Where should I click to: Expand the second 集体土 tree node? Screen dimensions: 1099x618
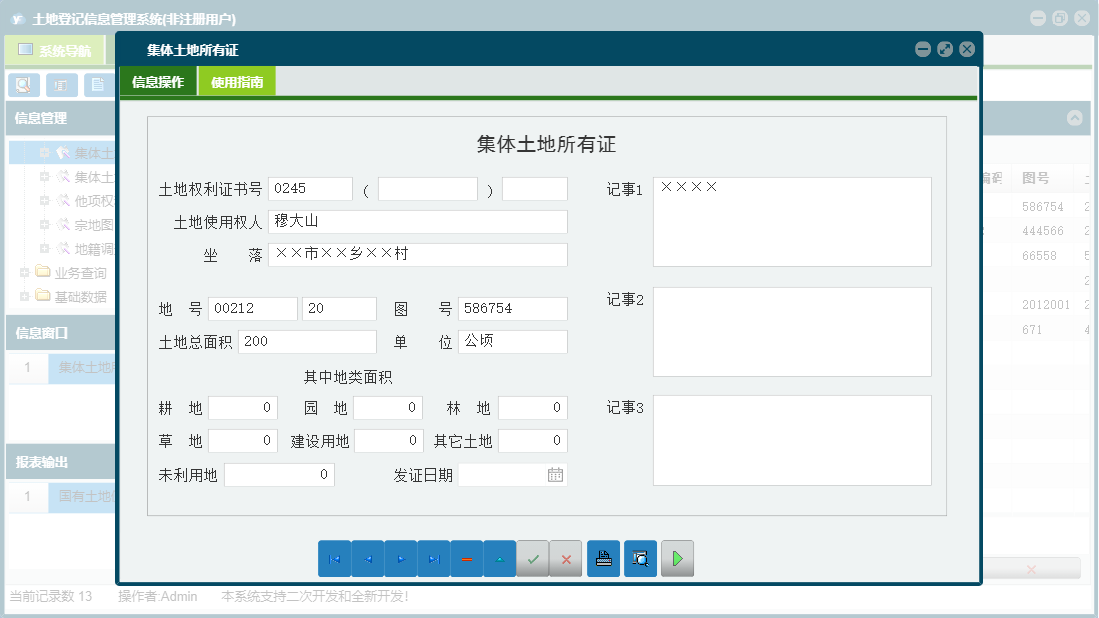[44, 177]
